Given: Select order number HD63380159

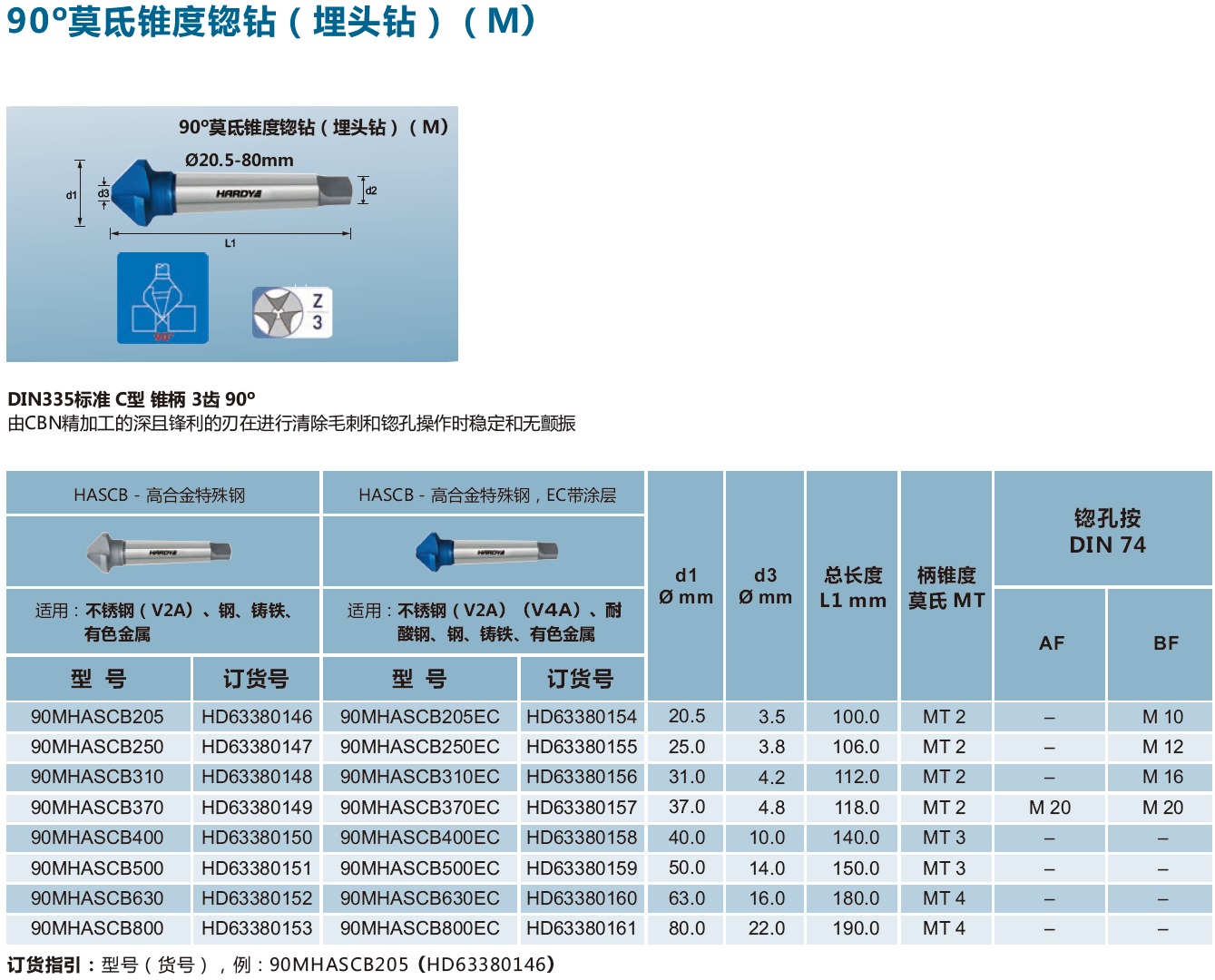Looking at the screenshot, I should [x=582, y=868].
